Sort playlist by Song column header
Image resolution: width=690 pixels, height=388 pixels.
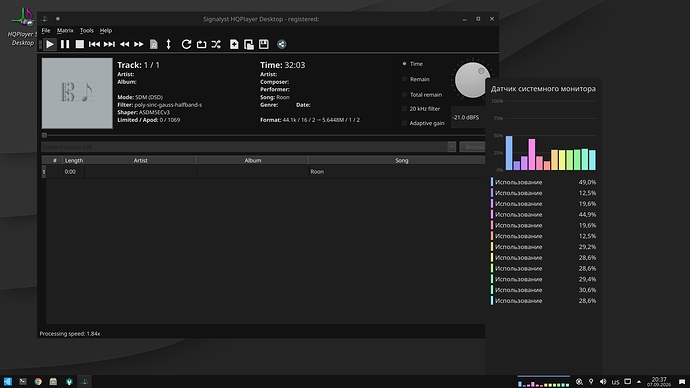click(397, 161)
